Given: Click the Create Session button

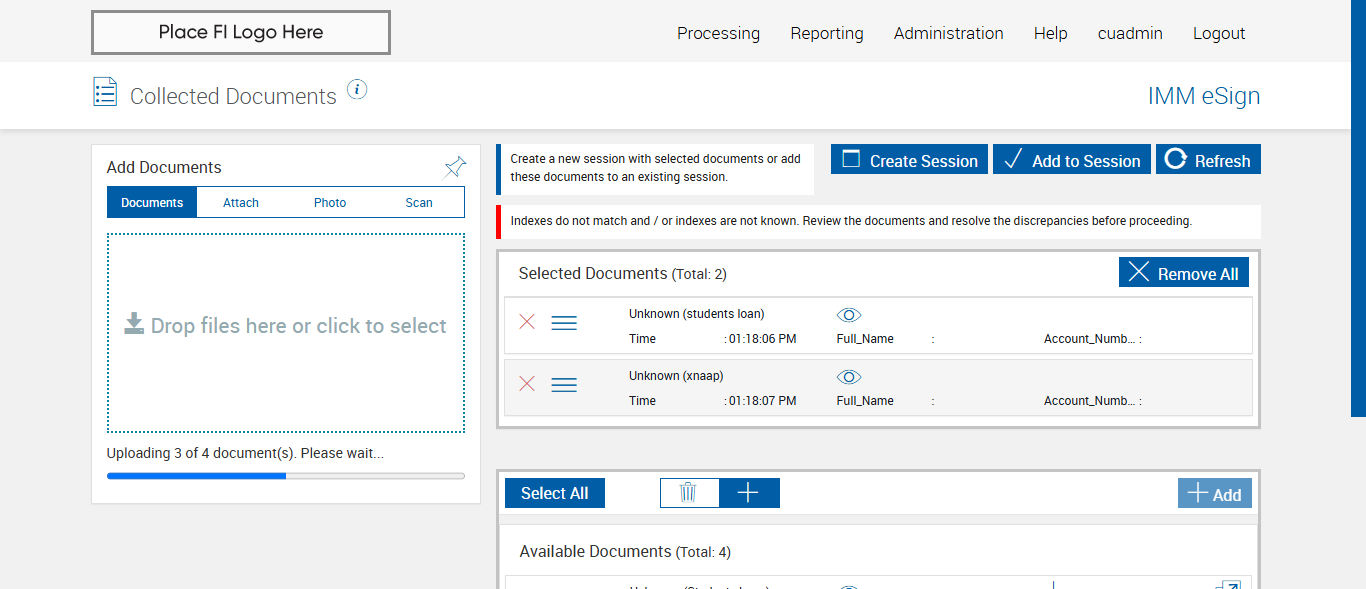Looking at the screenshot, I should (909, 160).
